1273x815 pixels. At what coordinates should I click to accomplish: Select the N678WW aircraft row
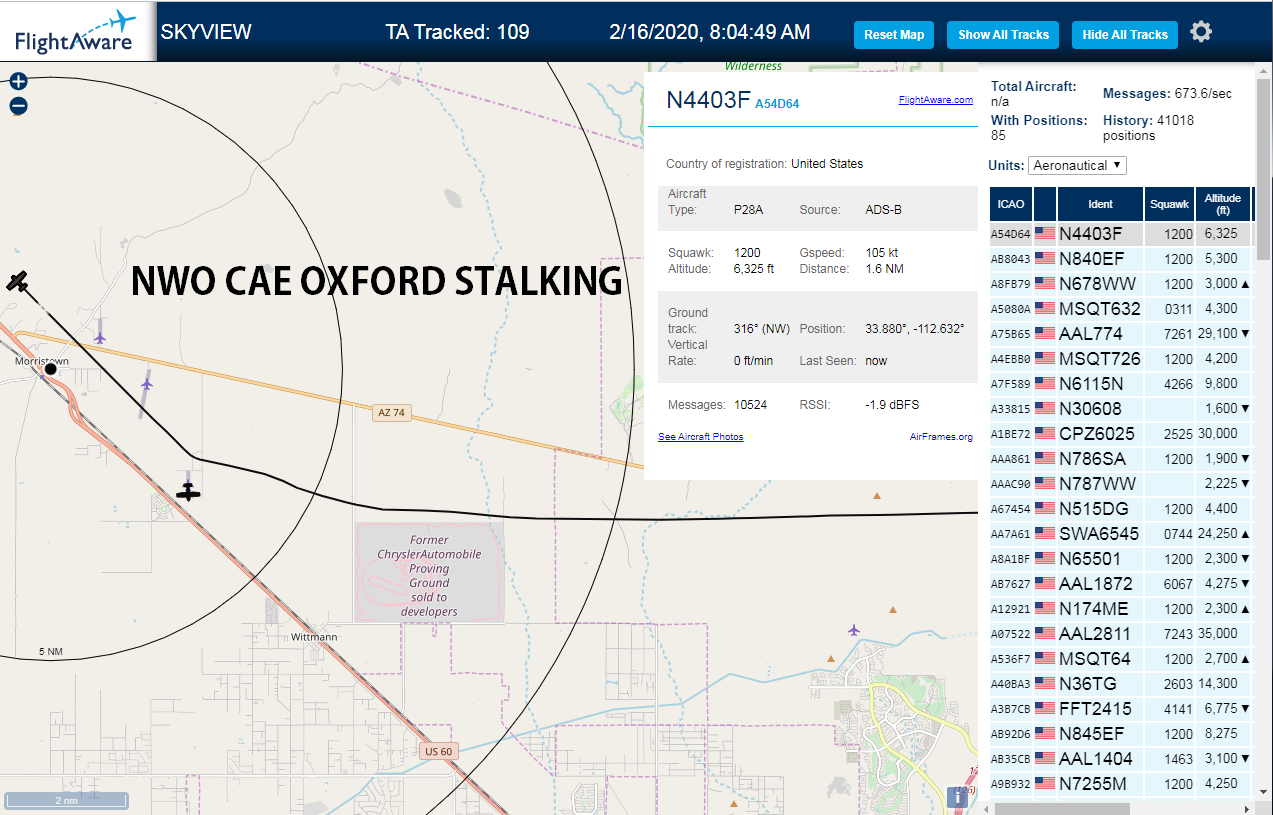pos(1120,284)
